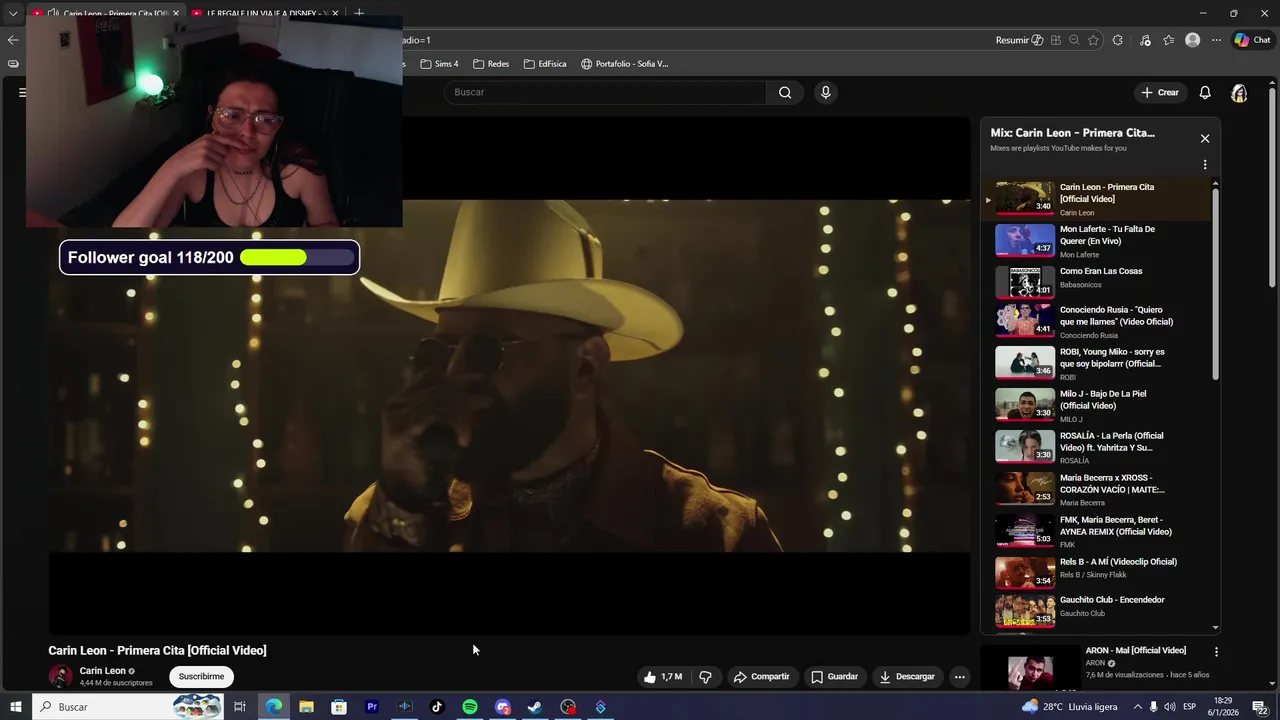This screenshot has height=720, width=1280.
Task: Open options menu for ARON - Mal video
Action: point(1216,651)
